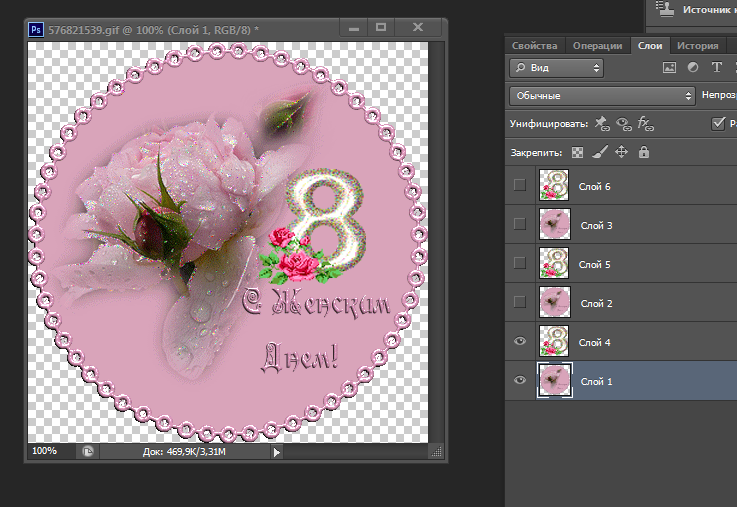Viewport: 737px width, 507px height.
Task: Click the unify layer style icon
Action: tap(645, 123)
